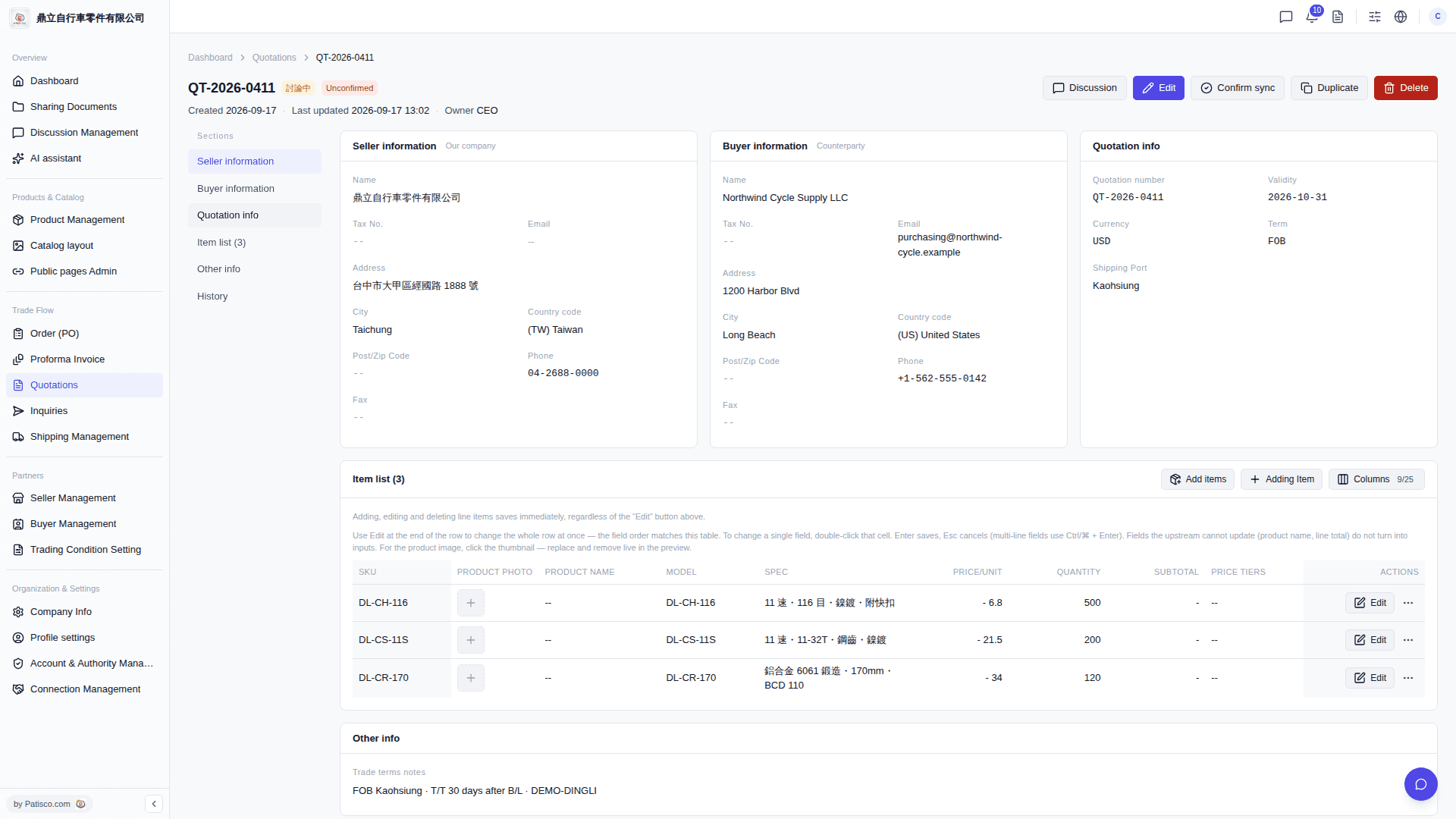This screenshot has width=1456, height=819.
Task: Open more actions for DL-CS-11S row
Action: pos(1408,640)
